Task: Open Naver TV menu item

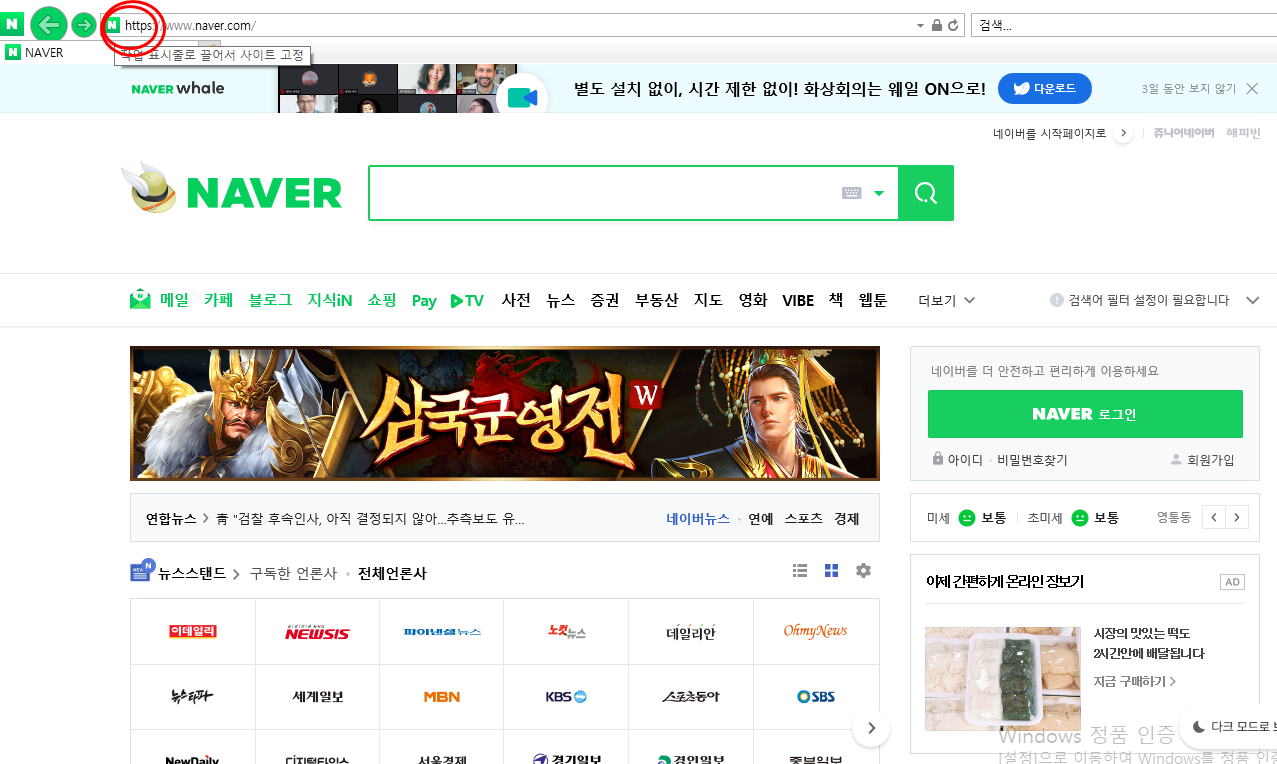Action: 467,300
